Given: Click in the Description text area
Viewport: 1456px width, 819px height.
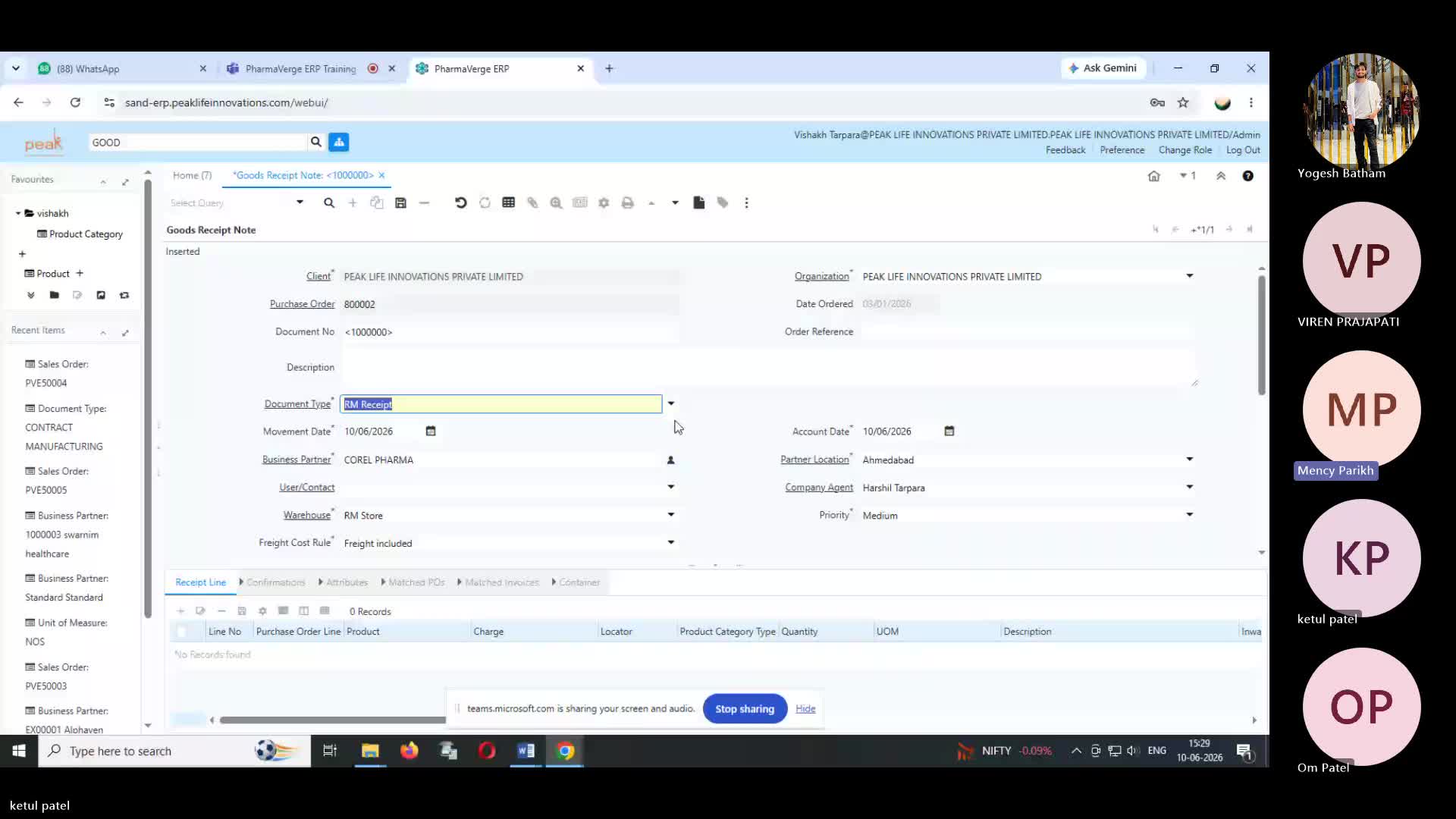Looking at the screenshot, I should [x=769, y=368].
